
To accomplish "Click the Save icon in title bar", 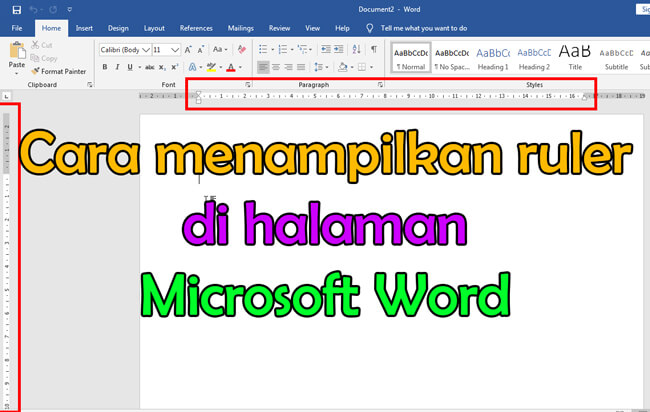I will click(x=17, y=10).
